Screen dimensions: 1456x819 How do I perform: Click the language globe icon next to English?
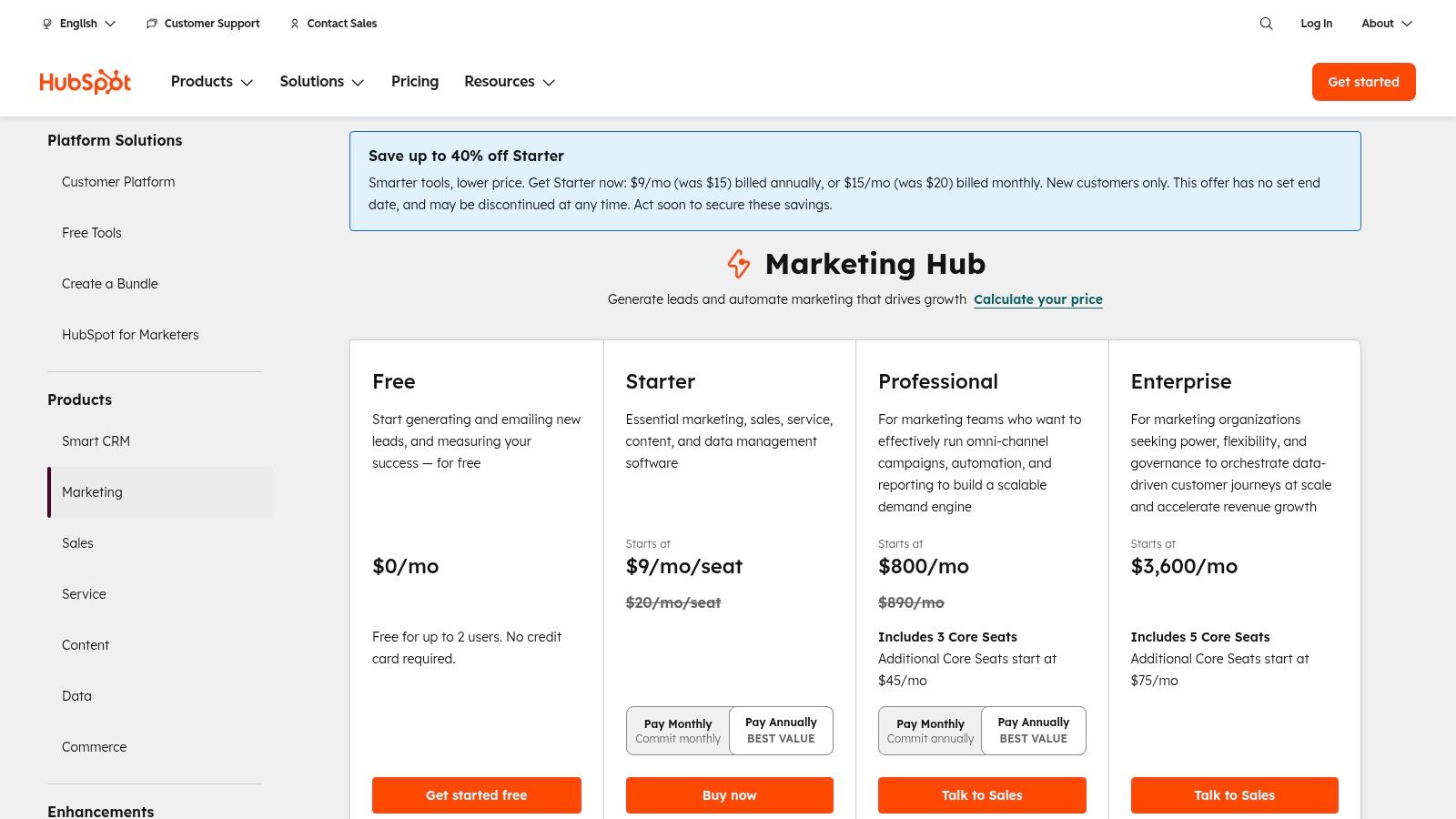[46, 24]
